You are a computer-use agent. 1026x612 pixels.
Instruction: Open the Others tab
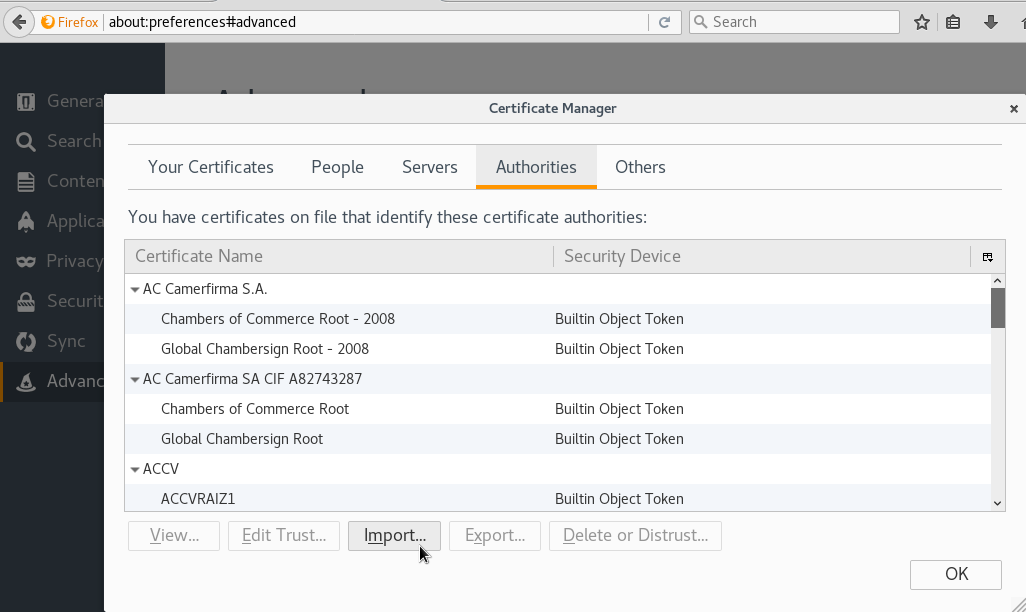640,167
